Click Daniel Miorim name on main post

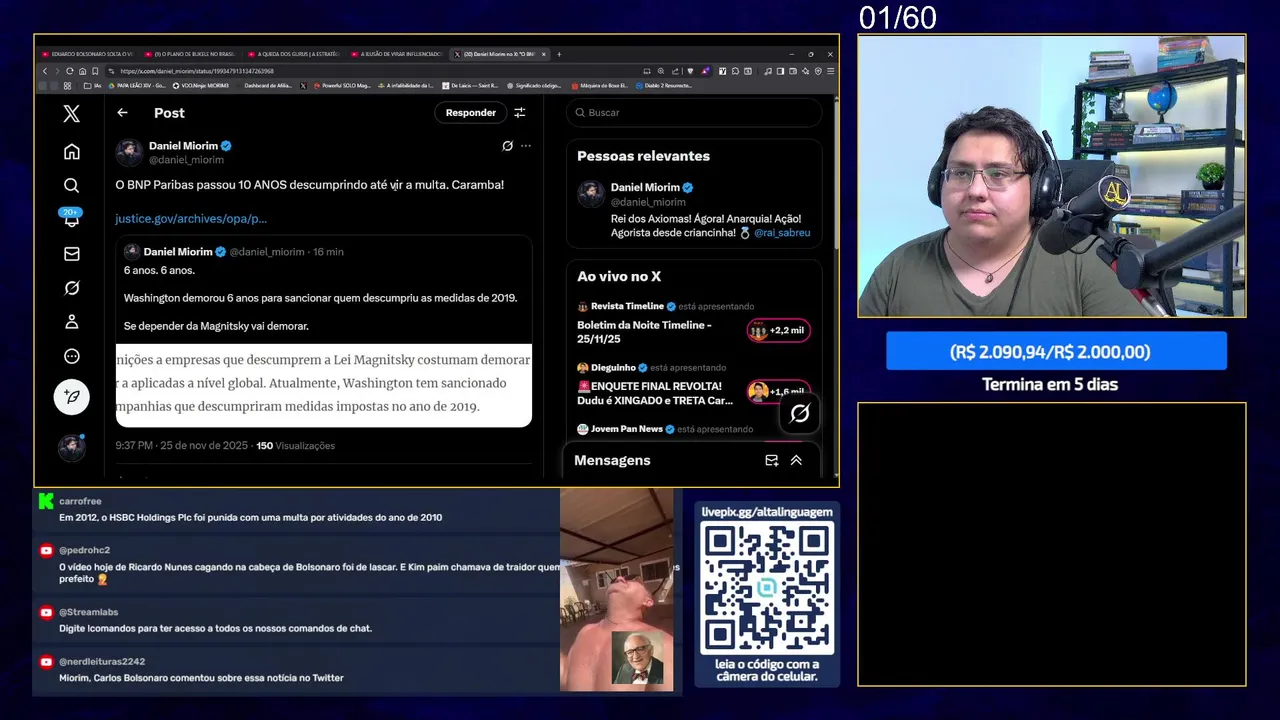coord(183,146)
